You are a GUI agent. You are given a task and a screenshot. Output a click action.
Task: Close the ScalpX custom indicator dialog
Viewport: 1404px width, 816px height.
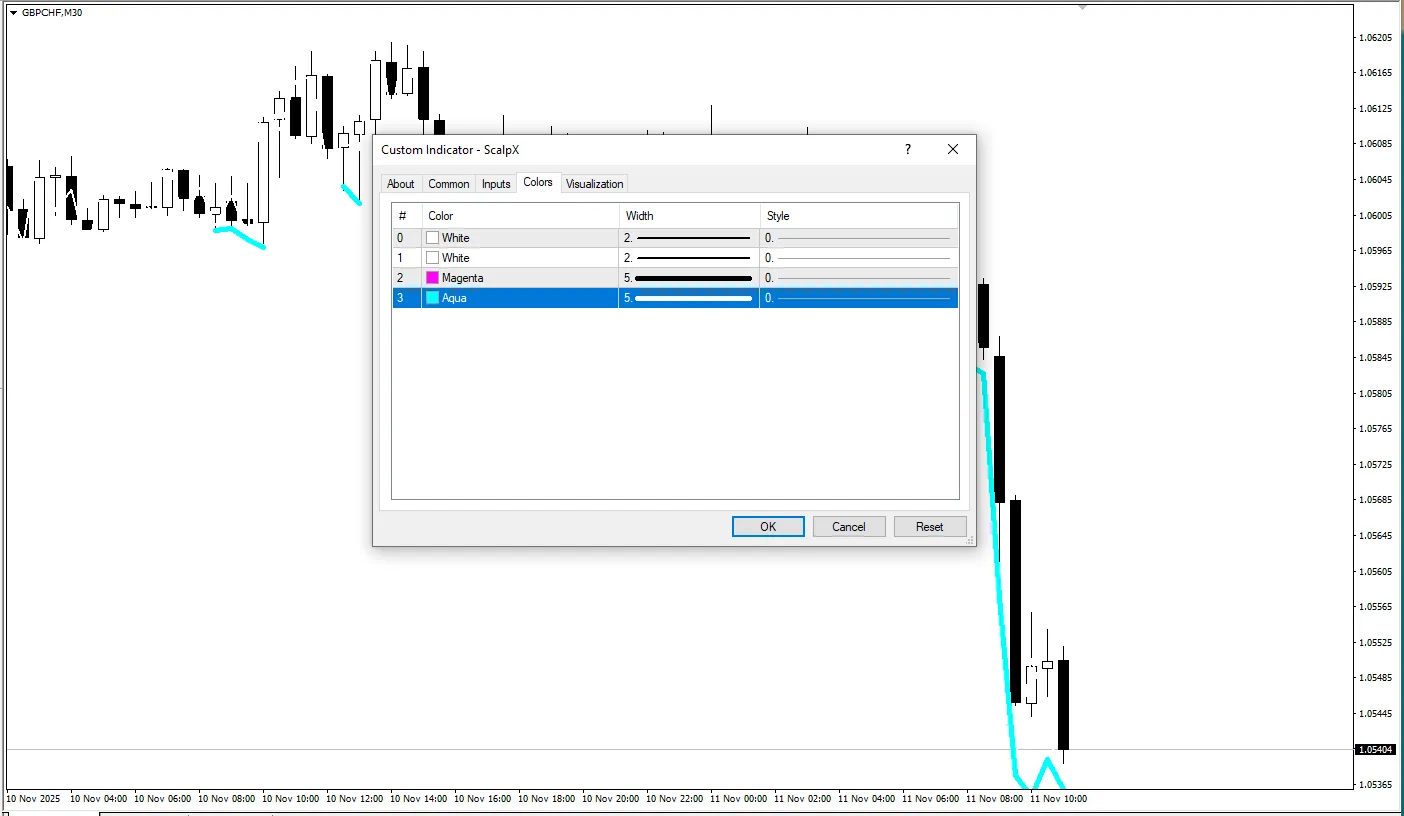coord(953,149)
